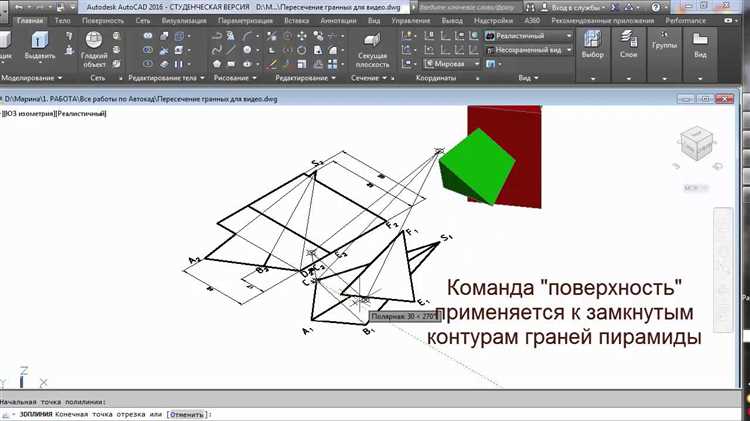The height and width of the screenshot is (421, 750).
Task: Click the ЮЗ изометрия viewport view control
Action: point(30,113)
